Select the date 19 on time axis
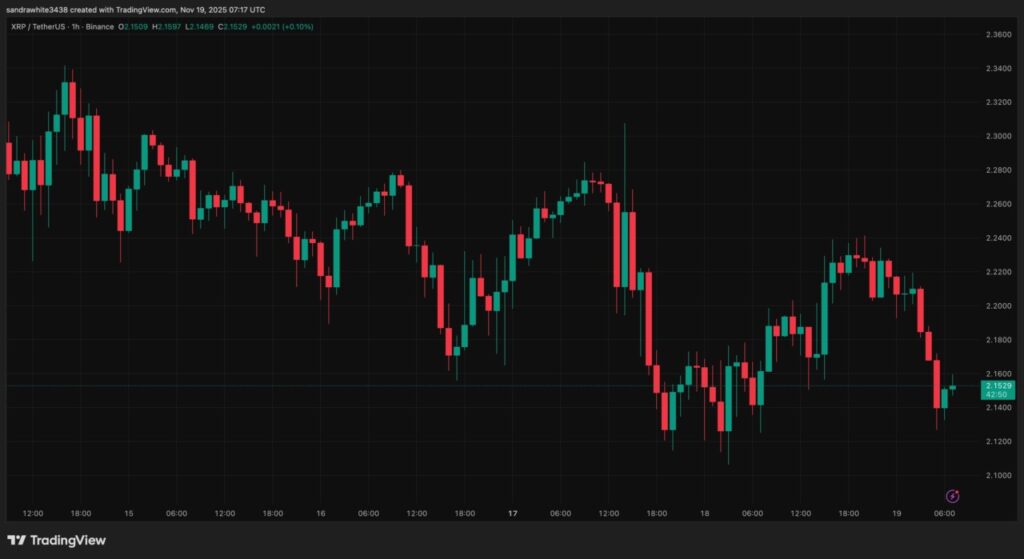This screenshot has width=1024, height=559. tap(896, 514)
